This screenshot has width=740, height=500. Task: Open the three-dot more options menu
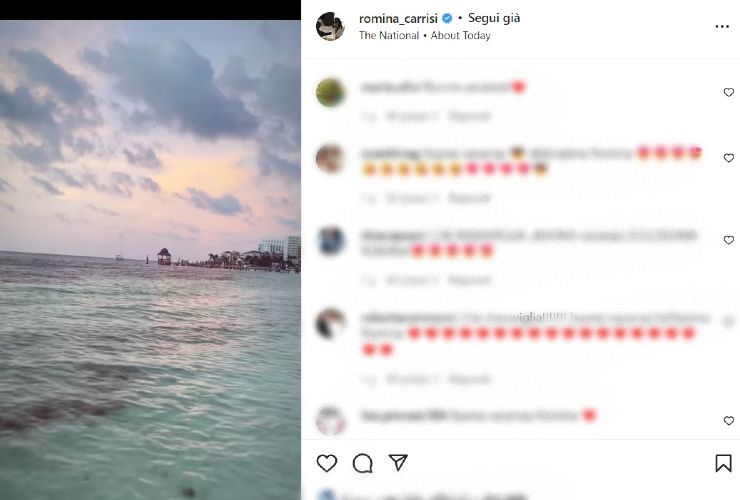[722, 27]
